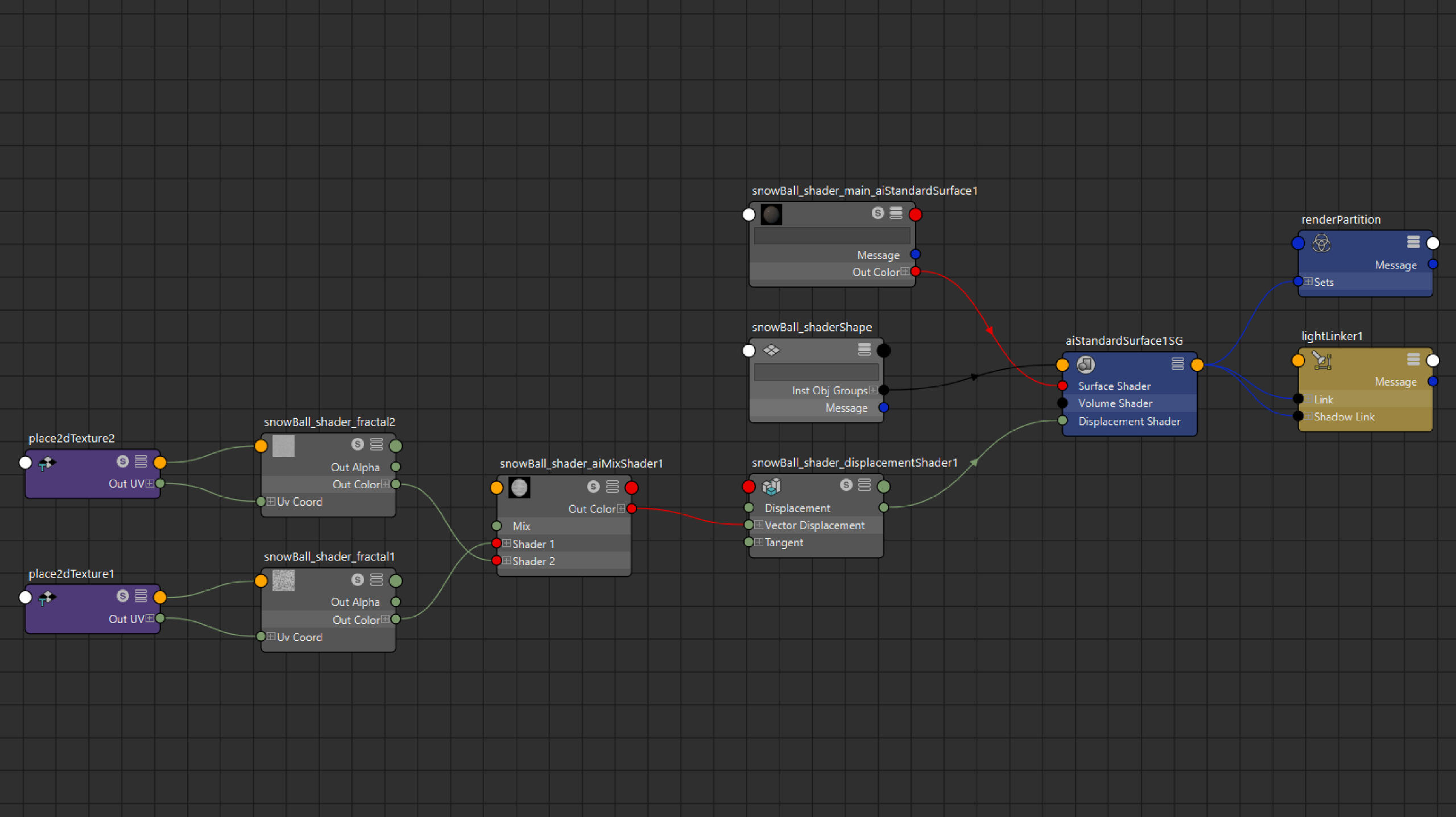Click the place2dTexture1 node icon
1456x817 pixels.
tap(47, 598)
